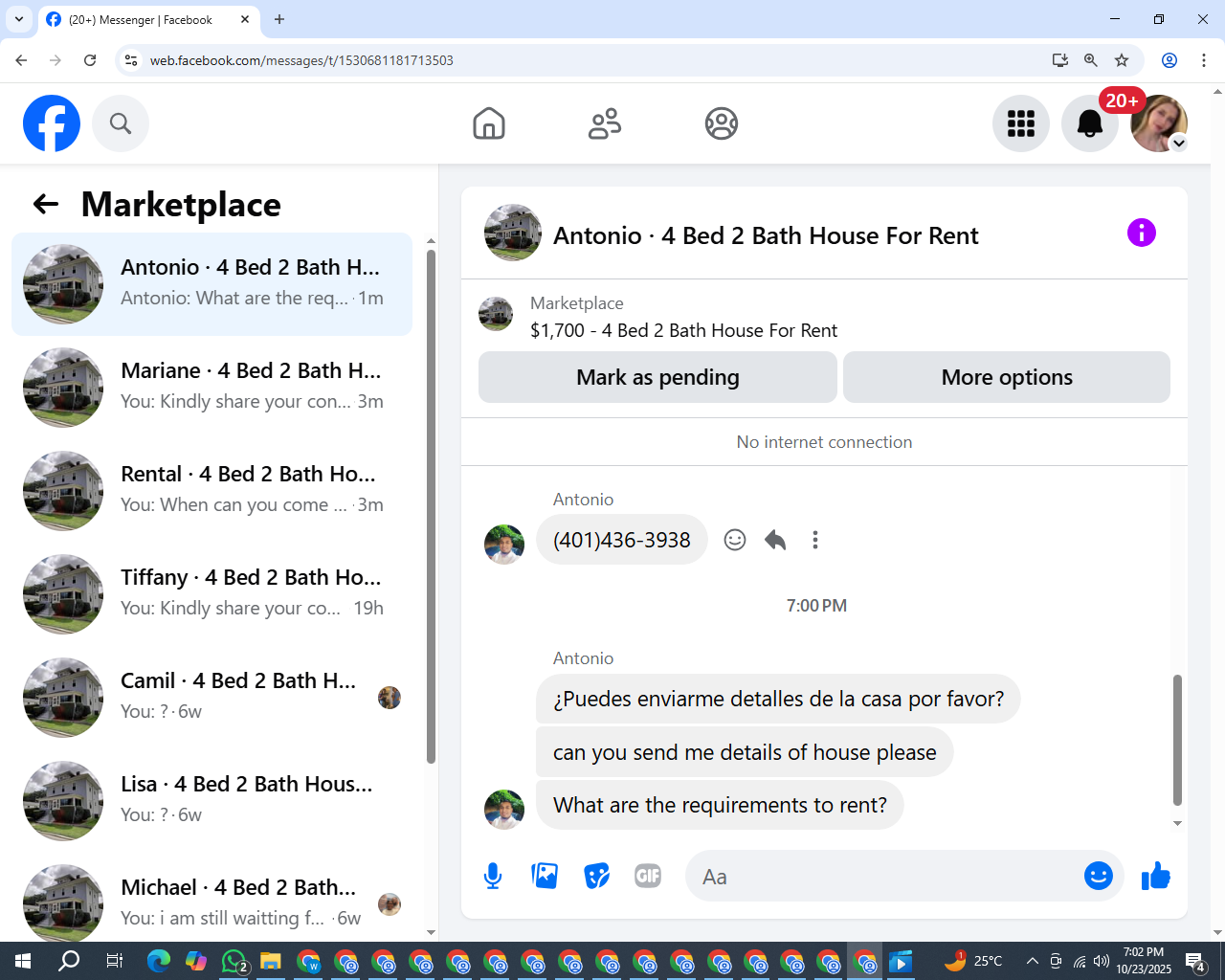Choose a sticker
The width and height of the screenshot is (1225, 980).
pos(596,876)
